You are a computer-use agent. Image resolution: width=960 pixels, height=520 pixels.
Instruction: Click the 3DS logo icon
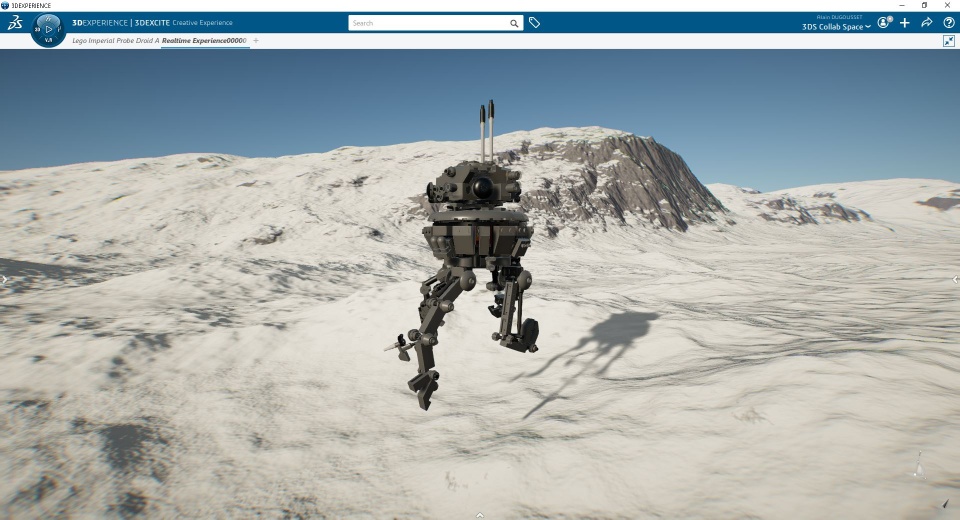tap(15, 23)
